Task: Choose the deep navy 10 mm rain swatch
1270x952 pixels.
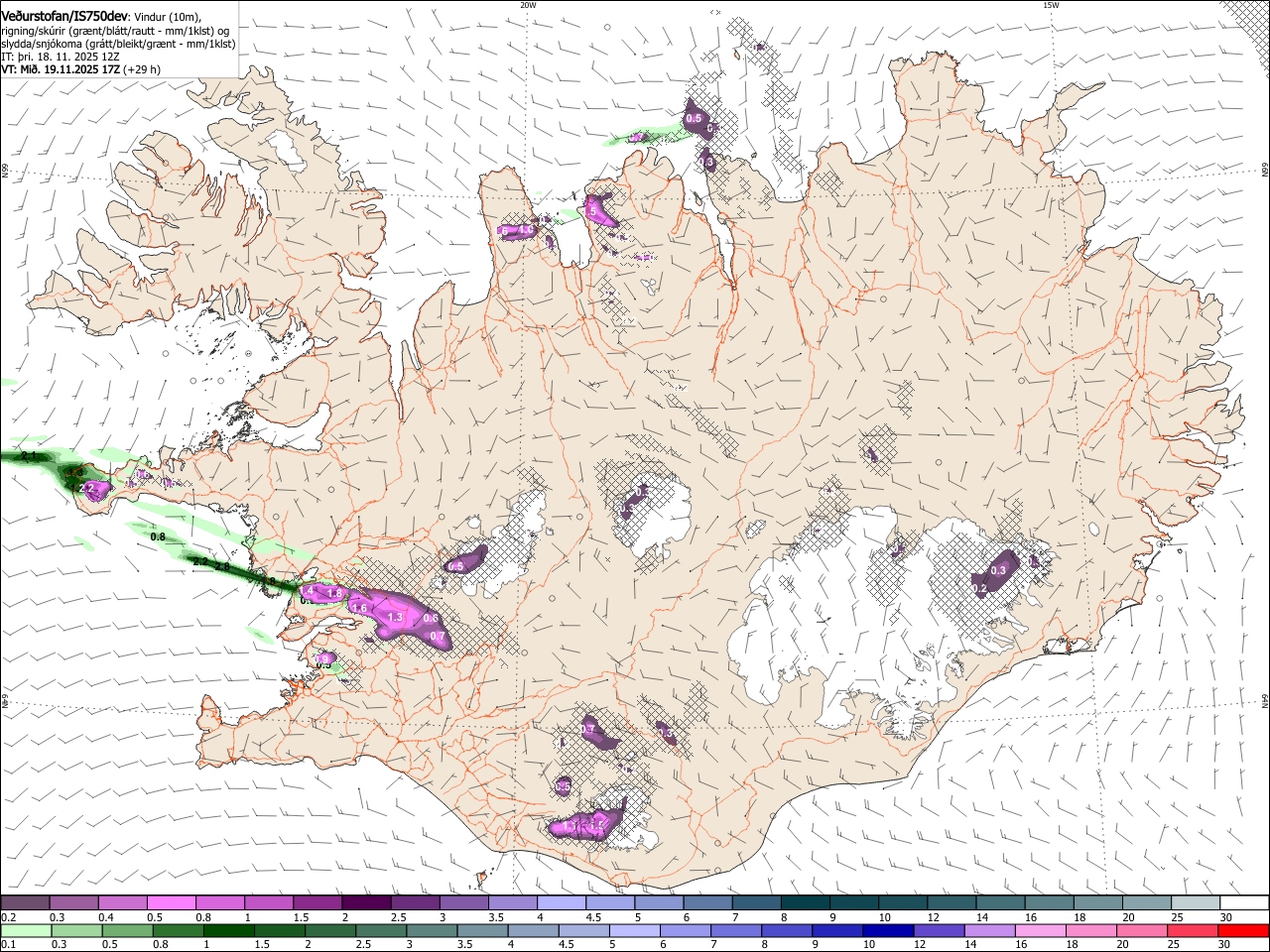Action: pos(888,931)
